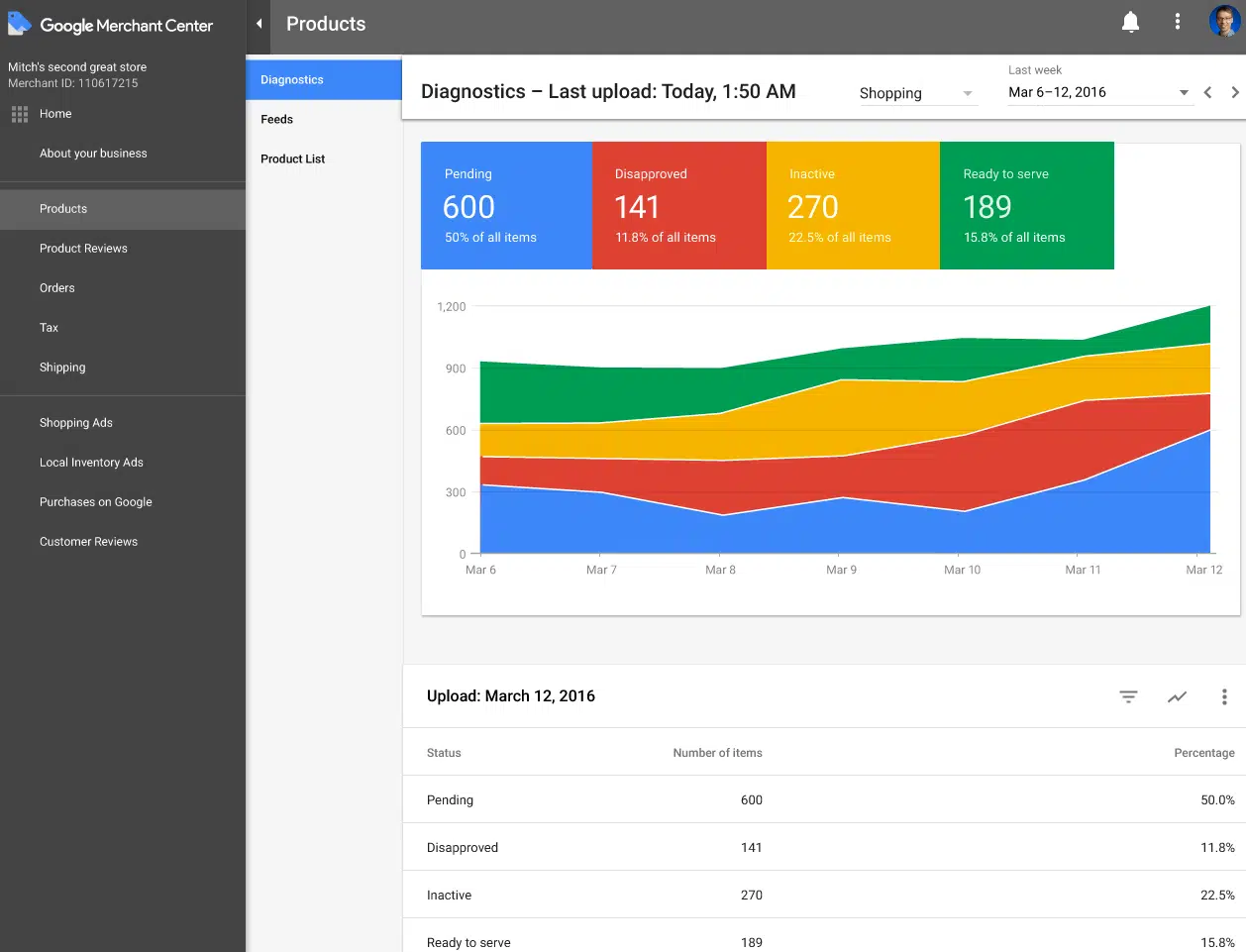This screenshot has width=1246, height=952.
Task: Open the filter icon in upload table
Action: click(1128, 696)
